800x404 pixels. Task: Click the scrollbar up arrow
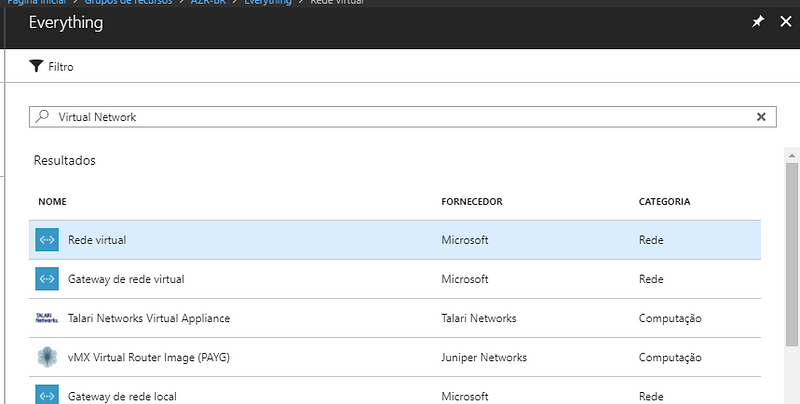792,155
